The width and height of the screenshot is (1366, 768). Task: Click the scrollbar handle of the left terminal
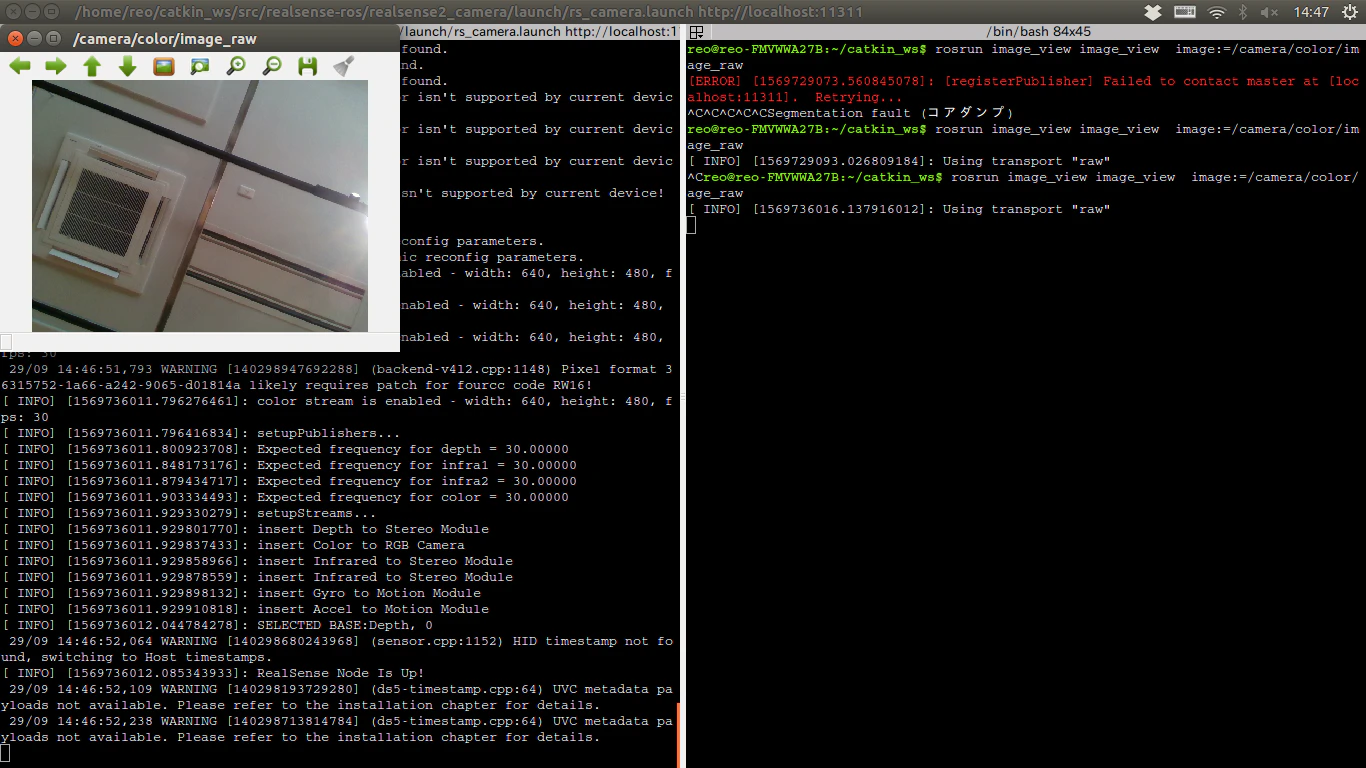tap(677, 735)
